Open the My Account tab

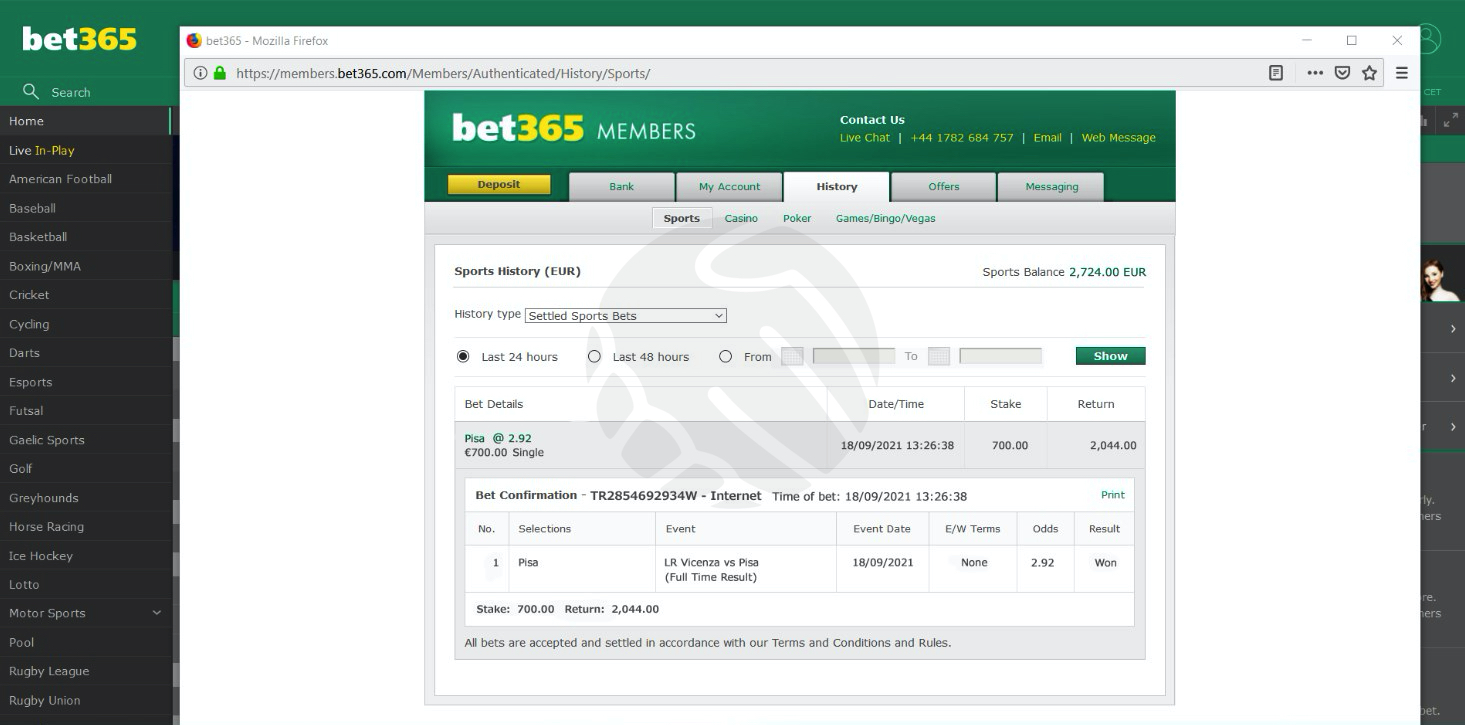coord(729,187)
